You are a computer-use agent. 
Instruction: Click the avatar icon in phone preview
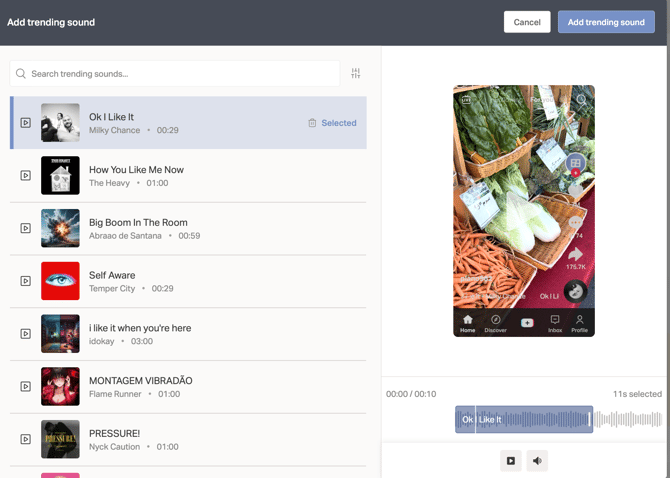coord(576,163)
